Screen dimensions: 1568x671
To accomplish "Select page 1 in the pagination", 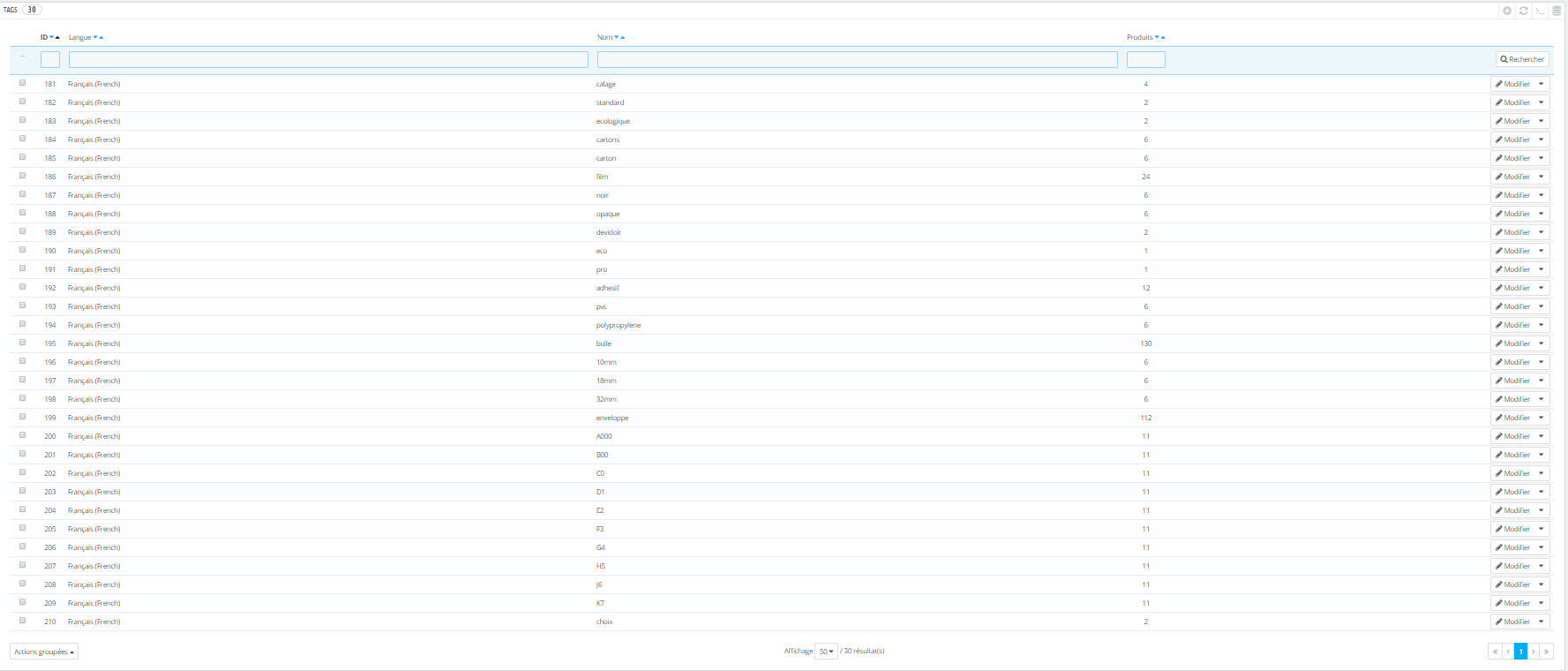I will click(1520, 652).
